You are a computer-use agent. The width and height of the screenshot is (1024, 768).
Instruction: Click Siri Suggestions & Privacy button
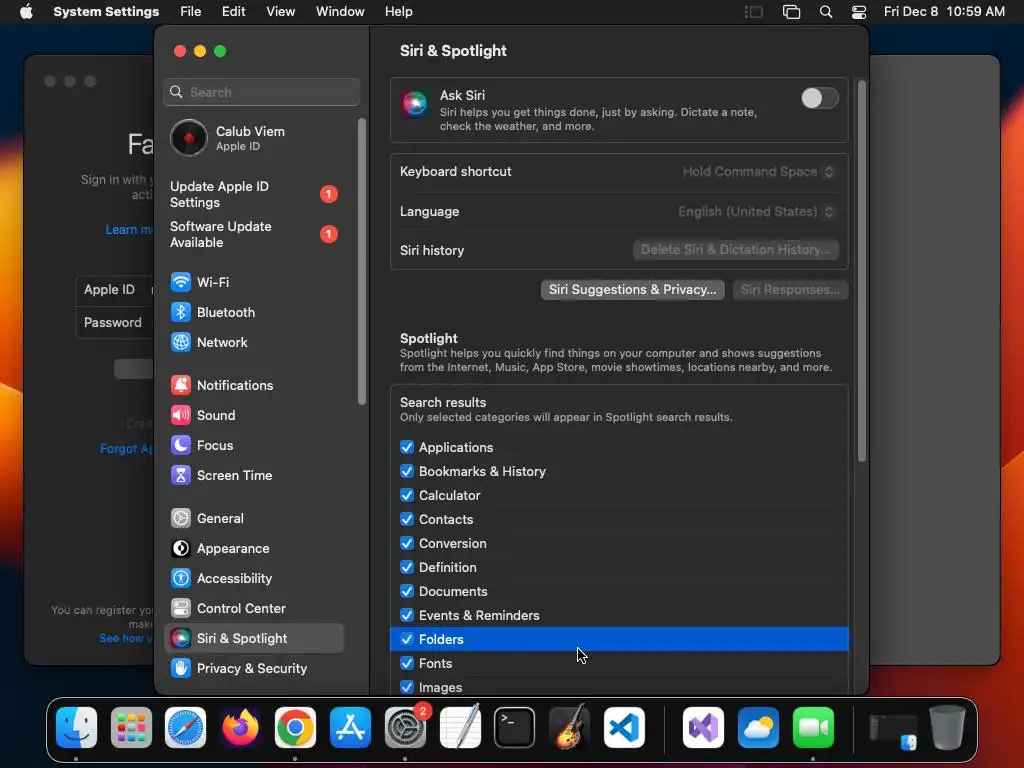pos(632,290)
